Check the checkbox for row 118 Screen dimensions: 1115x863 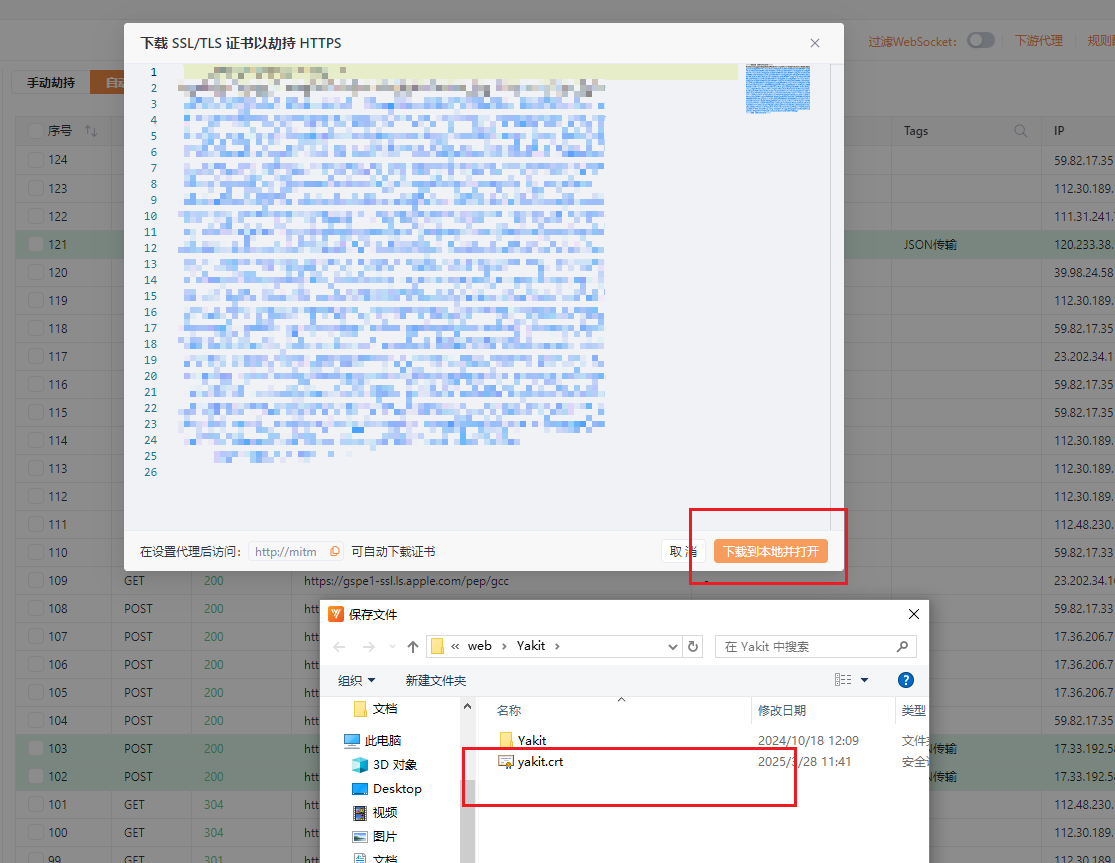point(36,328)
